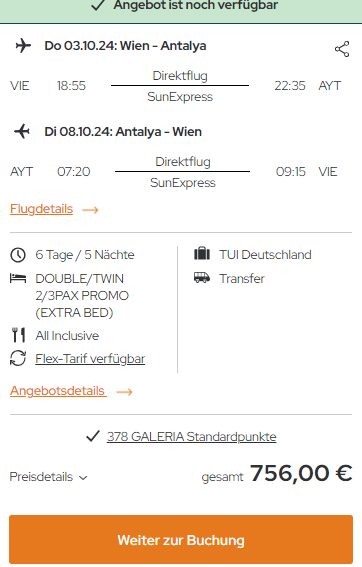The height and width of the screenshot is (567, 362).
Task: Click the bed icon next to DOUBLE/TWIN room
Action: pos(18,278)
